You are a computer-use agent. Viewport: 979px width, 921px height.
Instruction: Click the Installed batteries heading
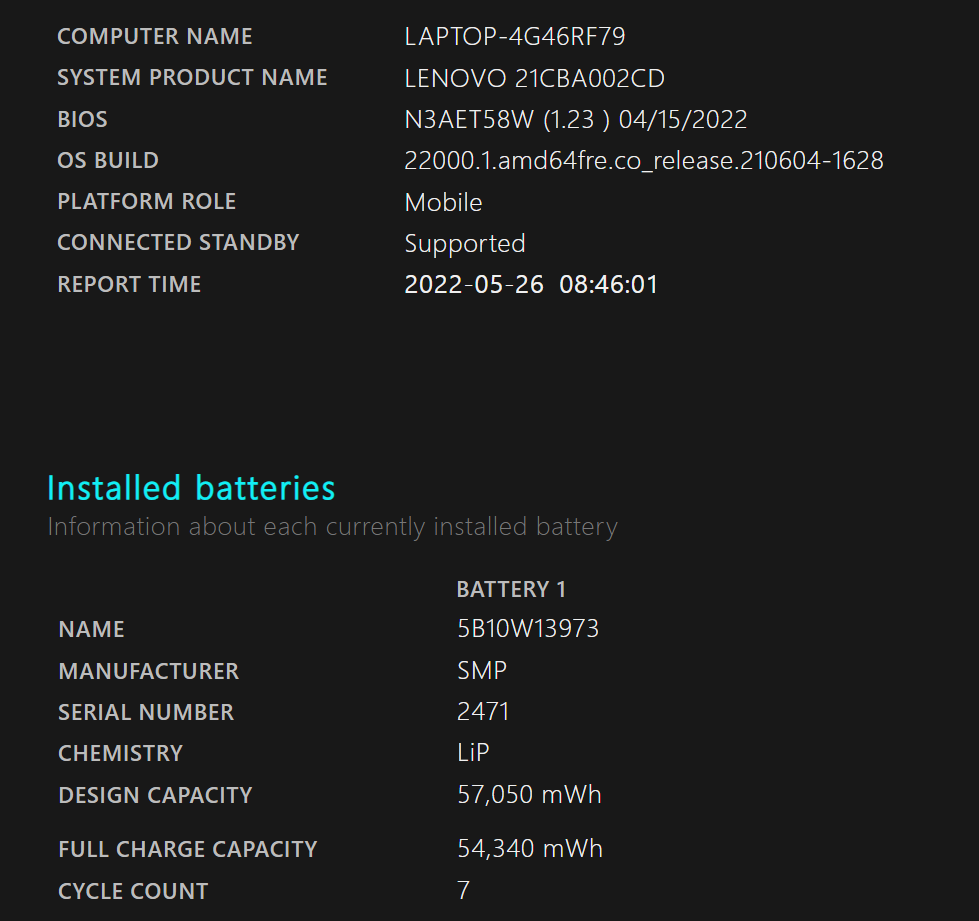[191, 488]
